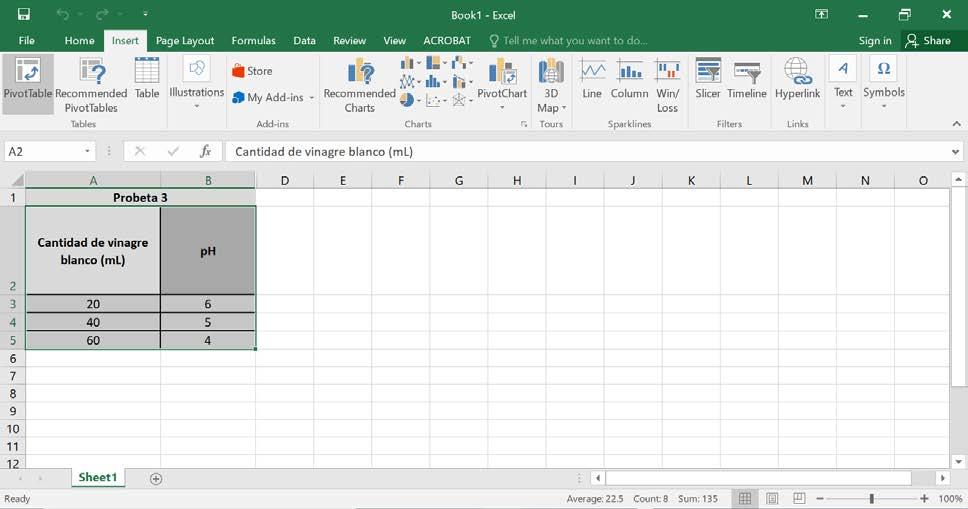
Task: Switch to Page Layout view
Action: click(772, 498)
